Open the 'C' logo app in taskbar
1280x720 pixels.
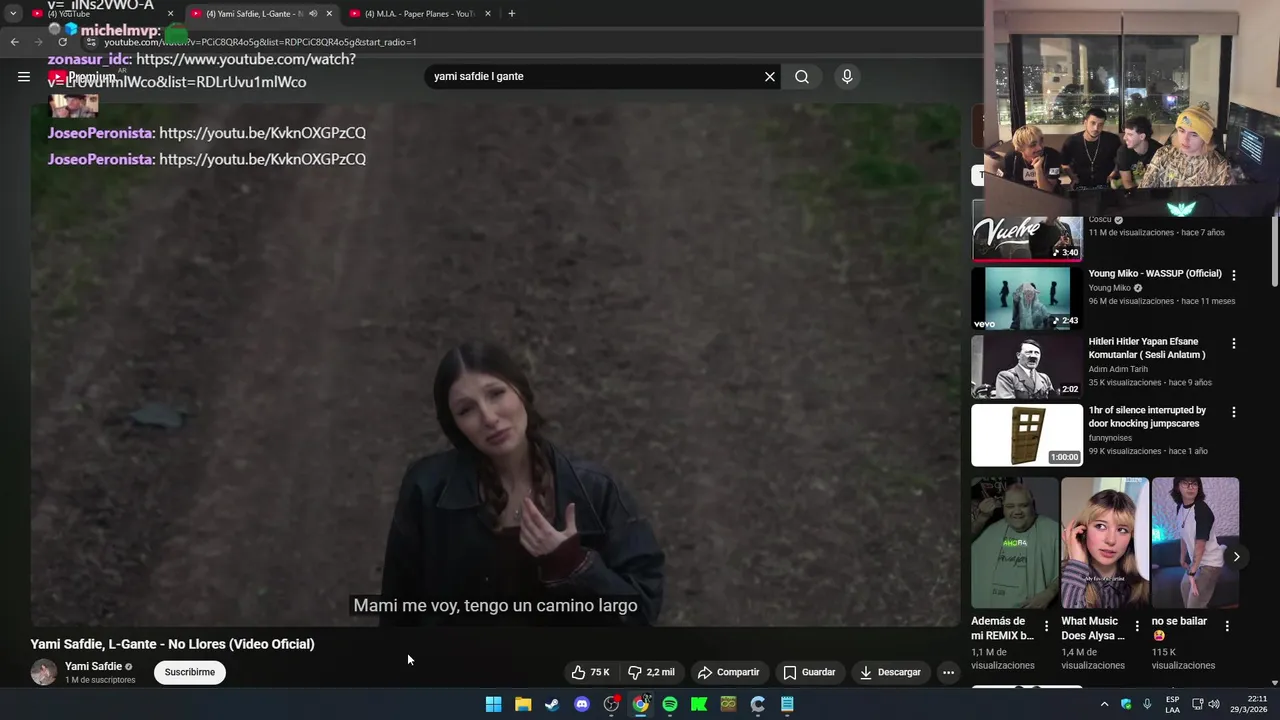(x=758, y=704)
